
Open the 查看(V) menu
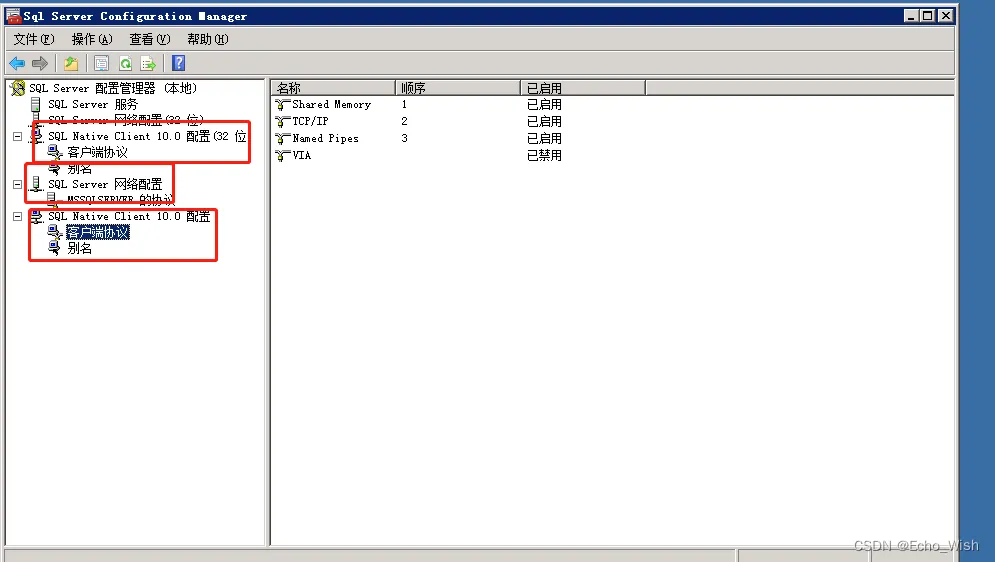[150, 39]
